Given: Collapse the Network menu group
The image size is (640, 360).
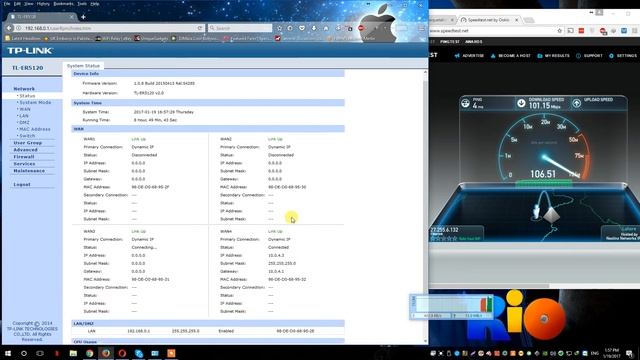Looking at the screenshot, I should tap(24, 89).
